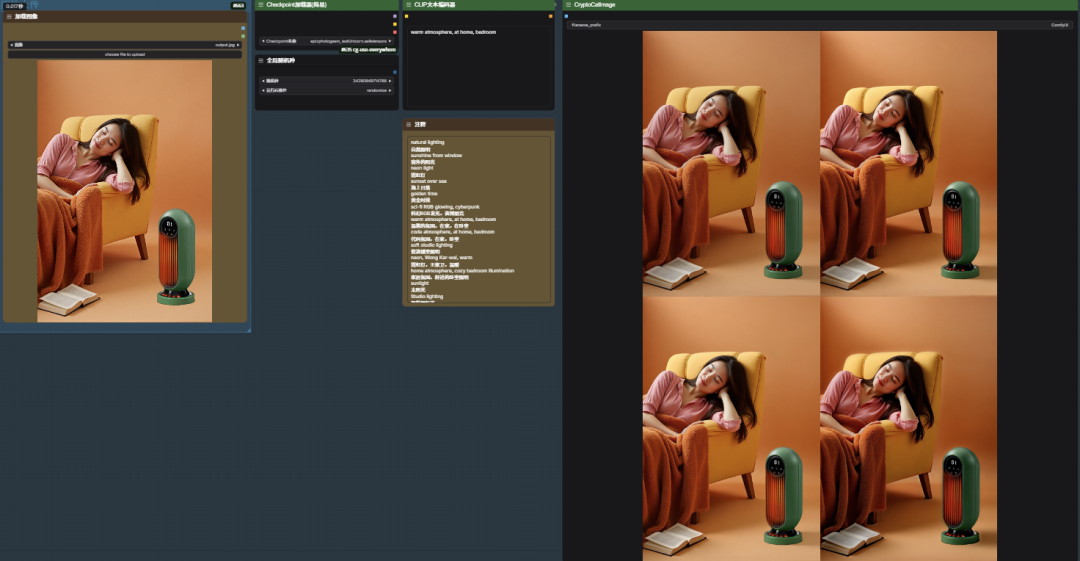The image size is (1080, 561).
Task: Click the top-left generated output image
Action: click(731, 163)
